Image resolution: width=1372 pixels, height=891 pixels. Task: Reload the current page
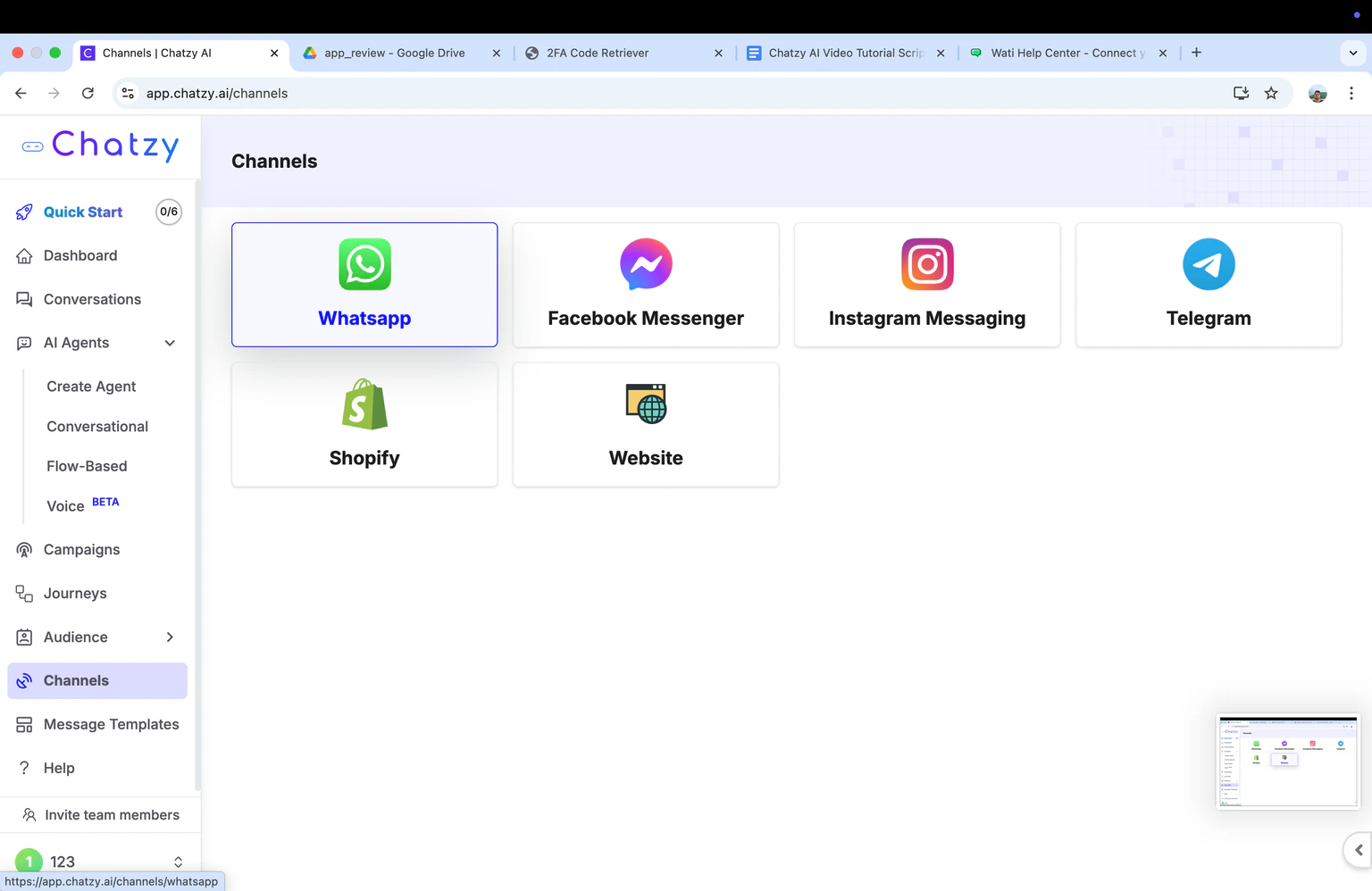point(88,93)
